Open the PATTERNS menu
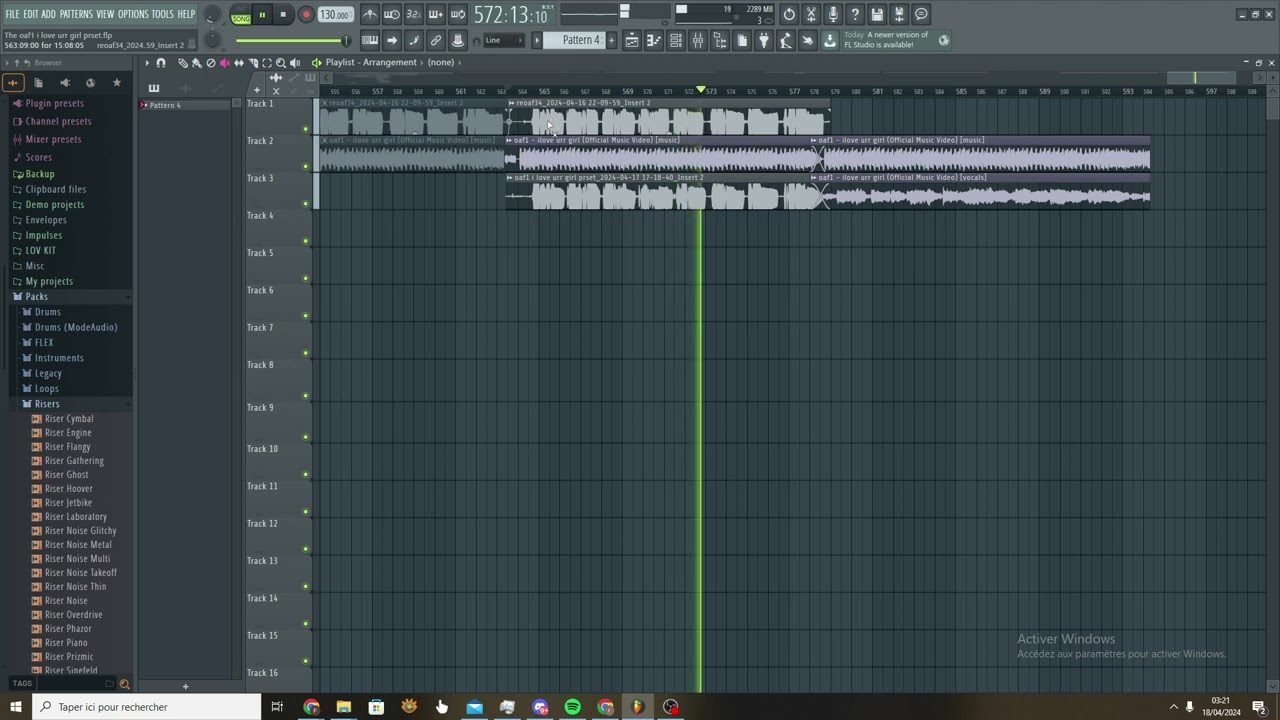The height and width of the screenshot is (720, 1280). click(x=76, y=14)
